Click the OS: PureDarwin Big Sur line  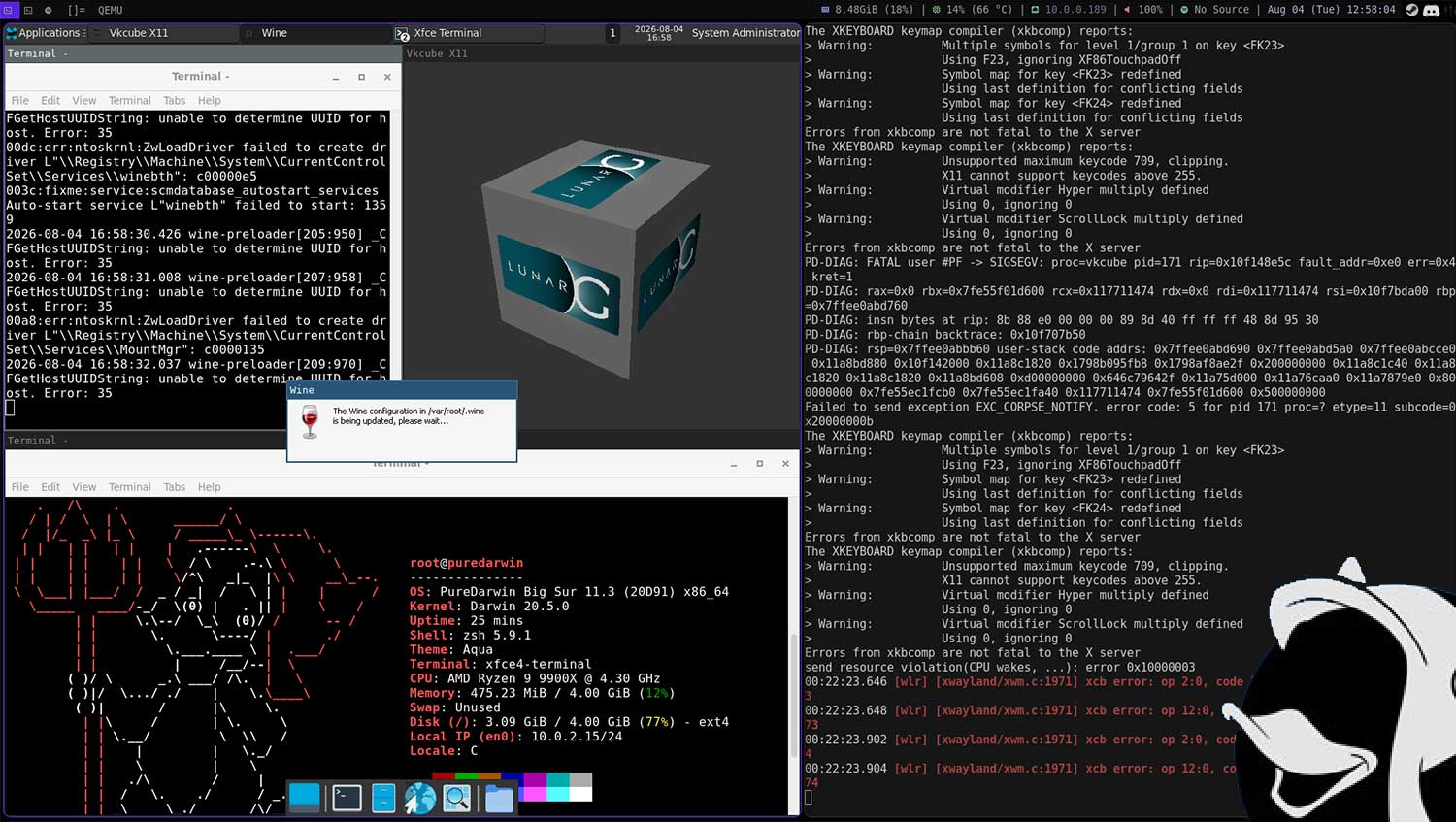pos(569,592)
